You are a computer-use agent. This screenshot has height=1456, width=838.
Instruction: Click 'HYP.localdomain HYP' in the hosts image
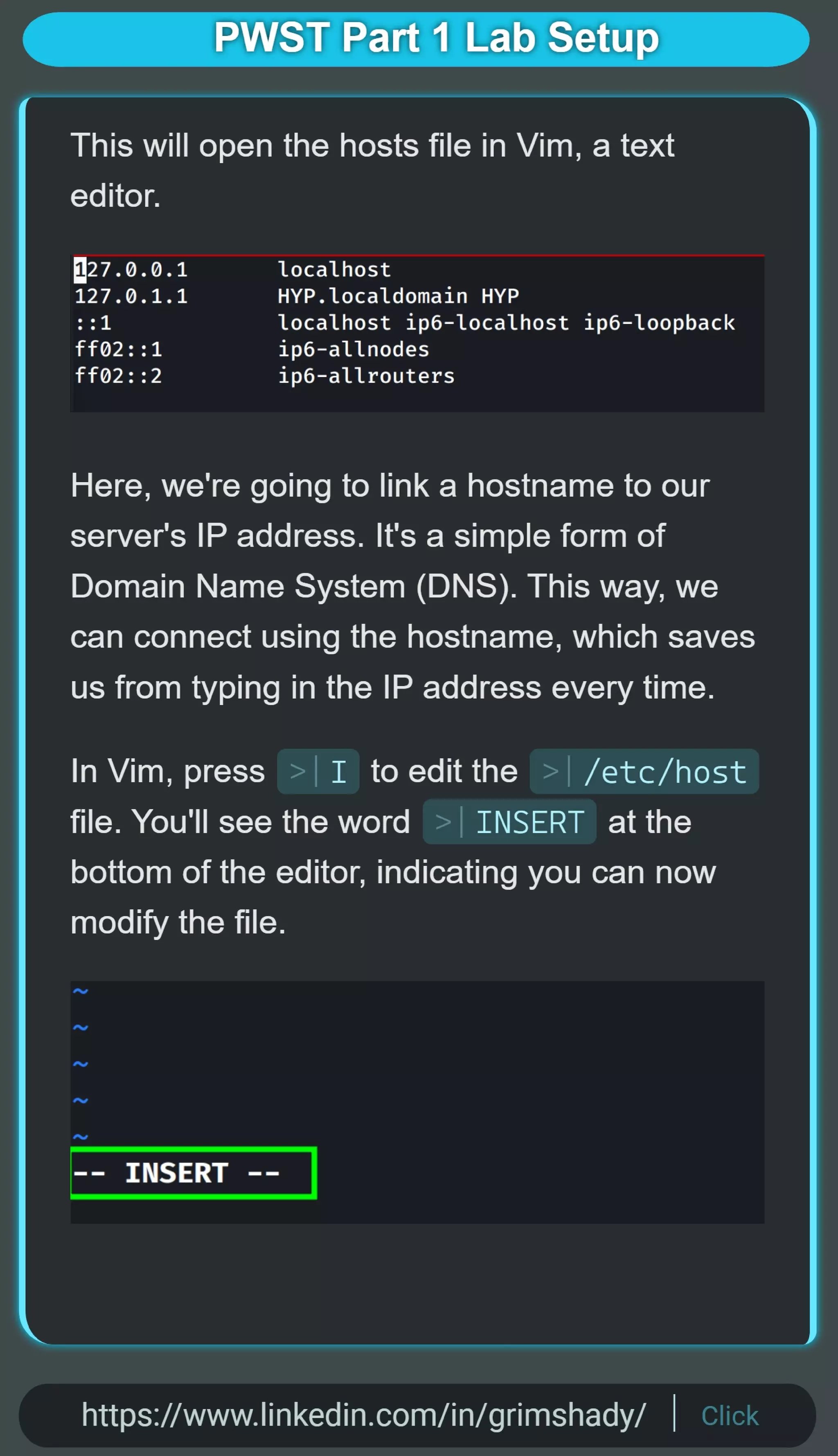click(x=398, y=296)
